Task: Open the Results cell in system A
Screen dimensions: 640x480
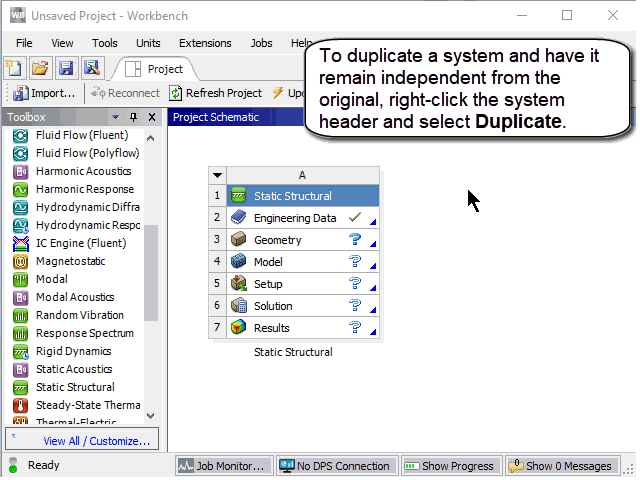Action: point(271,328)
